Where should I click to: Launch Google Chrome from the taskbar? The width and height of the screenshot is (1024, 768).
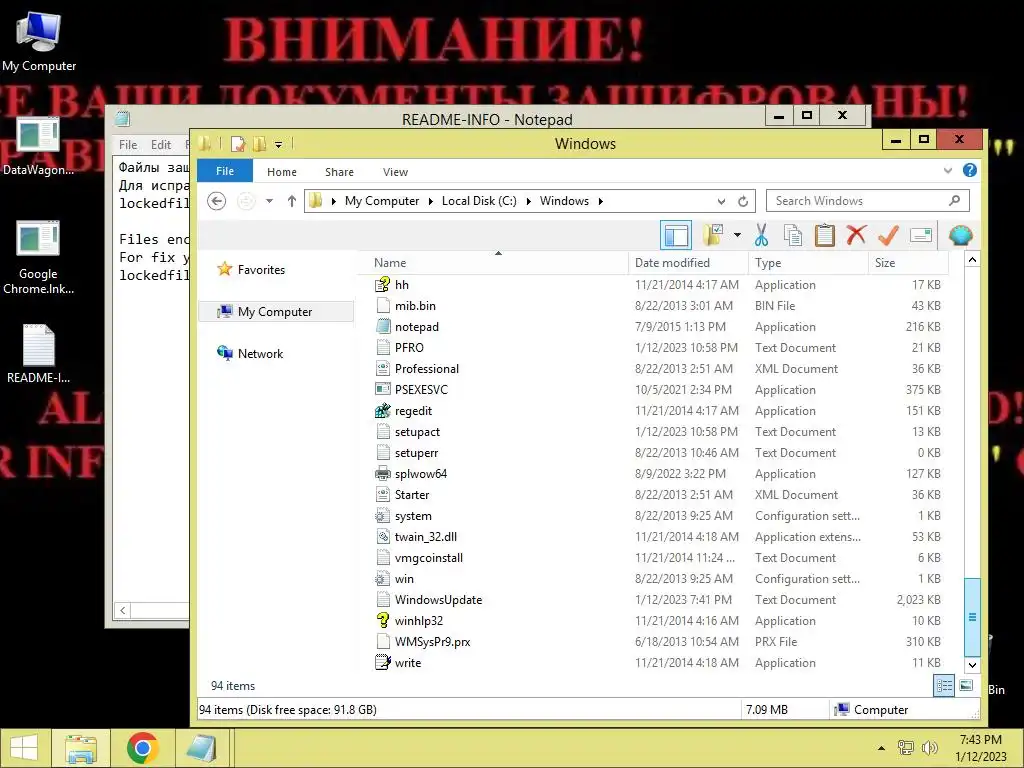142,748
